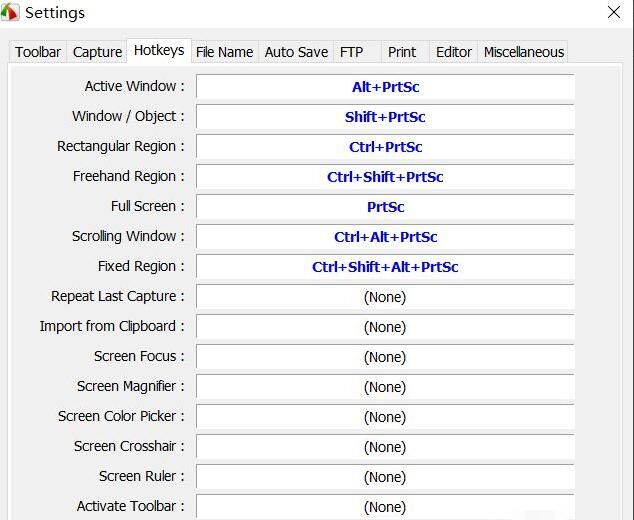
Task: Click the Fixed Region hotkey field
Action: coord(385,267)
